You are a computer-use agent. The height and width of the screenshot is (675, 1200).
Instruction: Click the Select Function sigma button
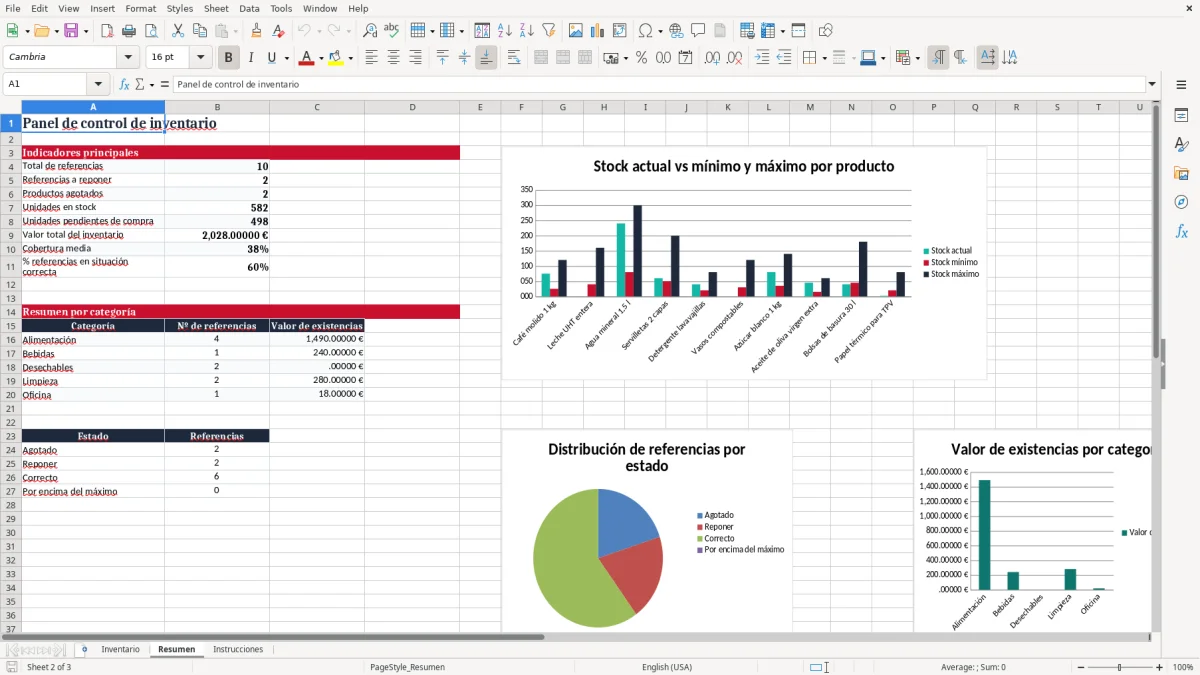point(140,85)
